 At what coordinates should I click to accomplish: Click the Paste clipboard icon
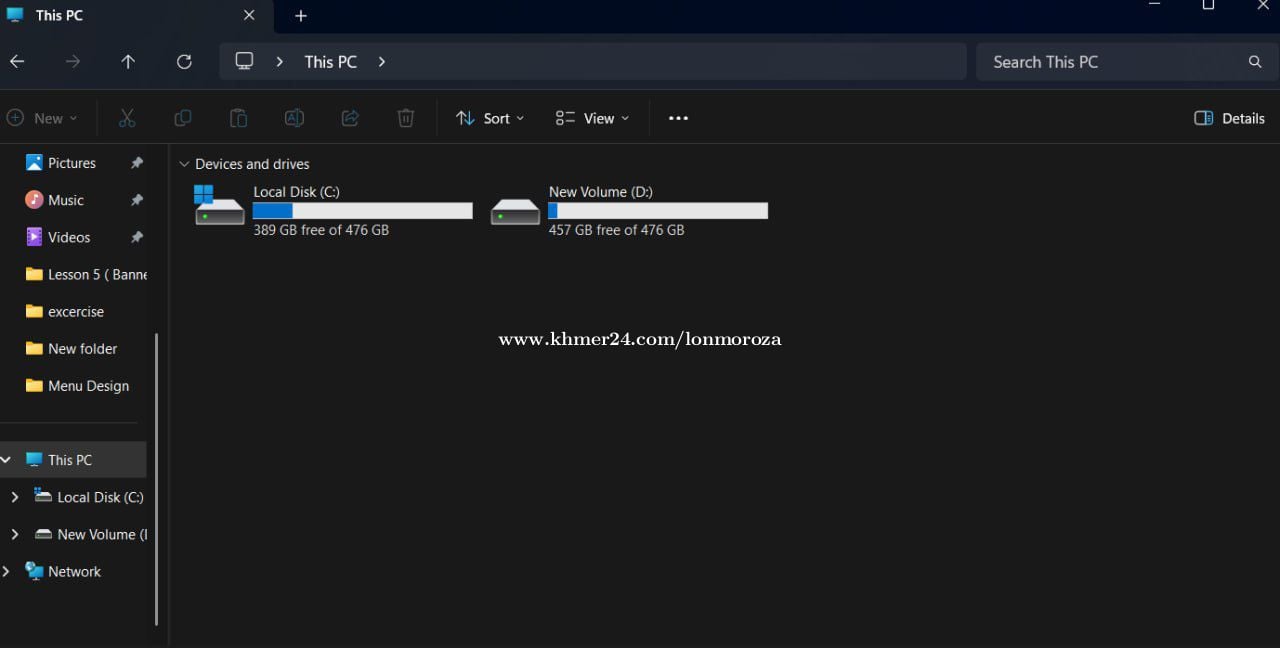pos(238,118)
